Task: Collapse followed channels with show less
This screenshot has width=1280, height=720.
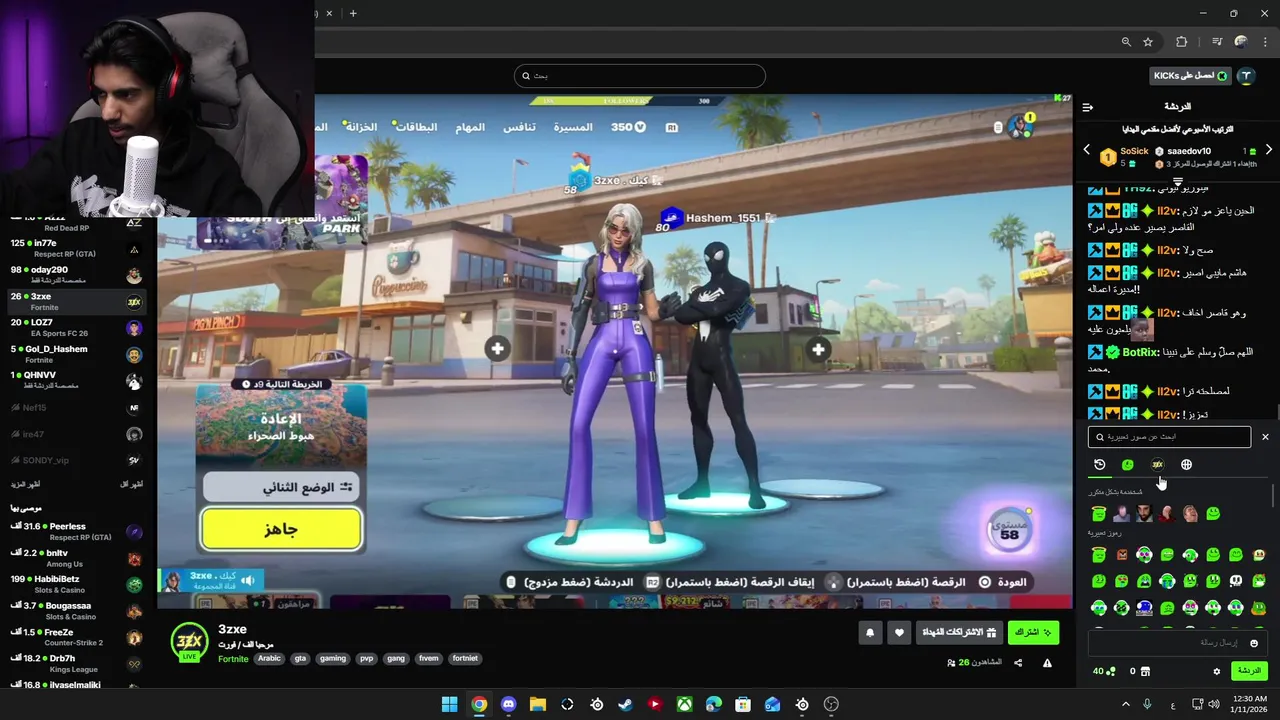Action: [131, 484]
